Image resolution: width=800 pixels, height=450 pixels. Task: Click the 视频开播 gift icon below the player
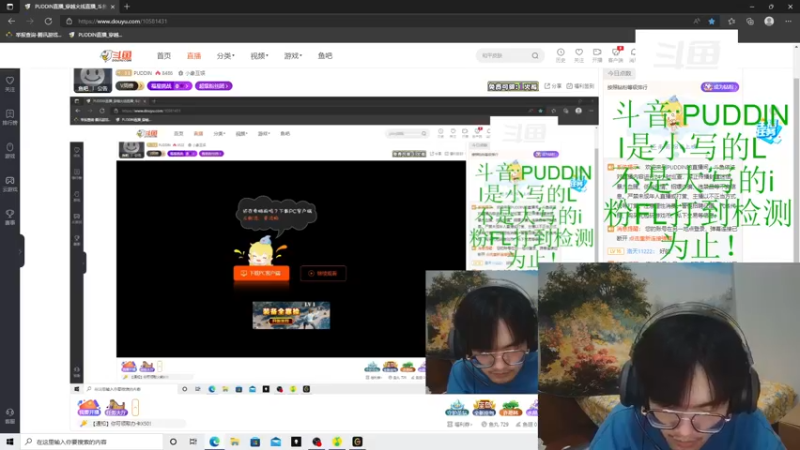point(89,407)
